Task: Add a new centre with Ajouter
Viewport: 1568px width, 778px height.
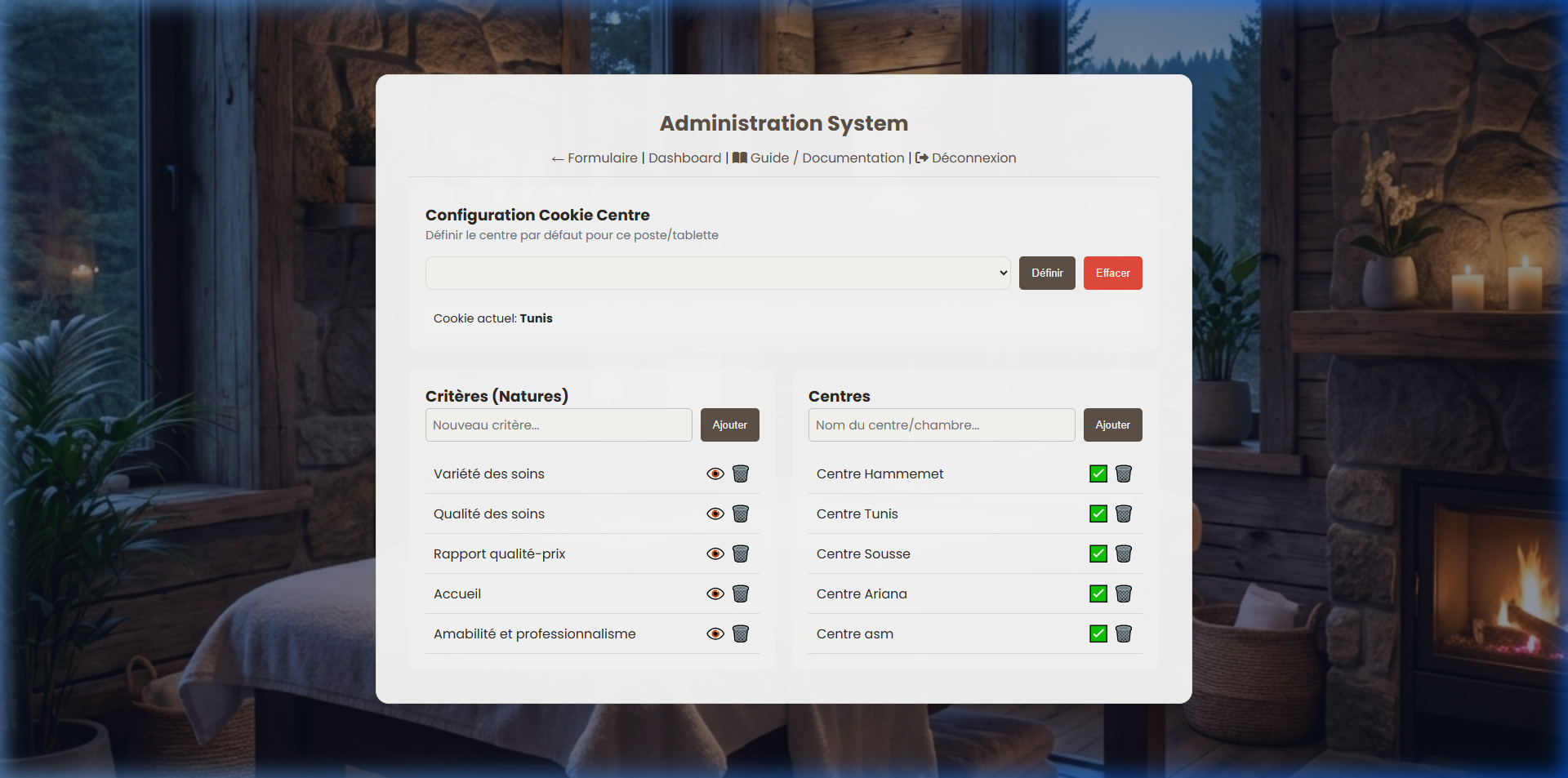Action: [1112, 425]
